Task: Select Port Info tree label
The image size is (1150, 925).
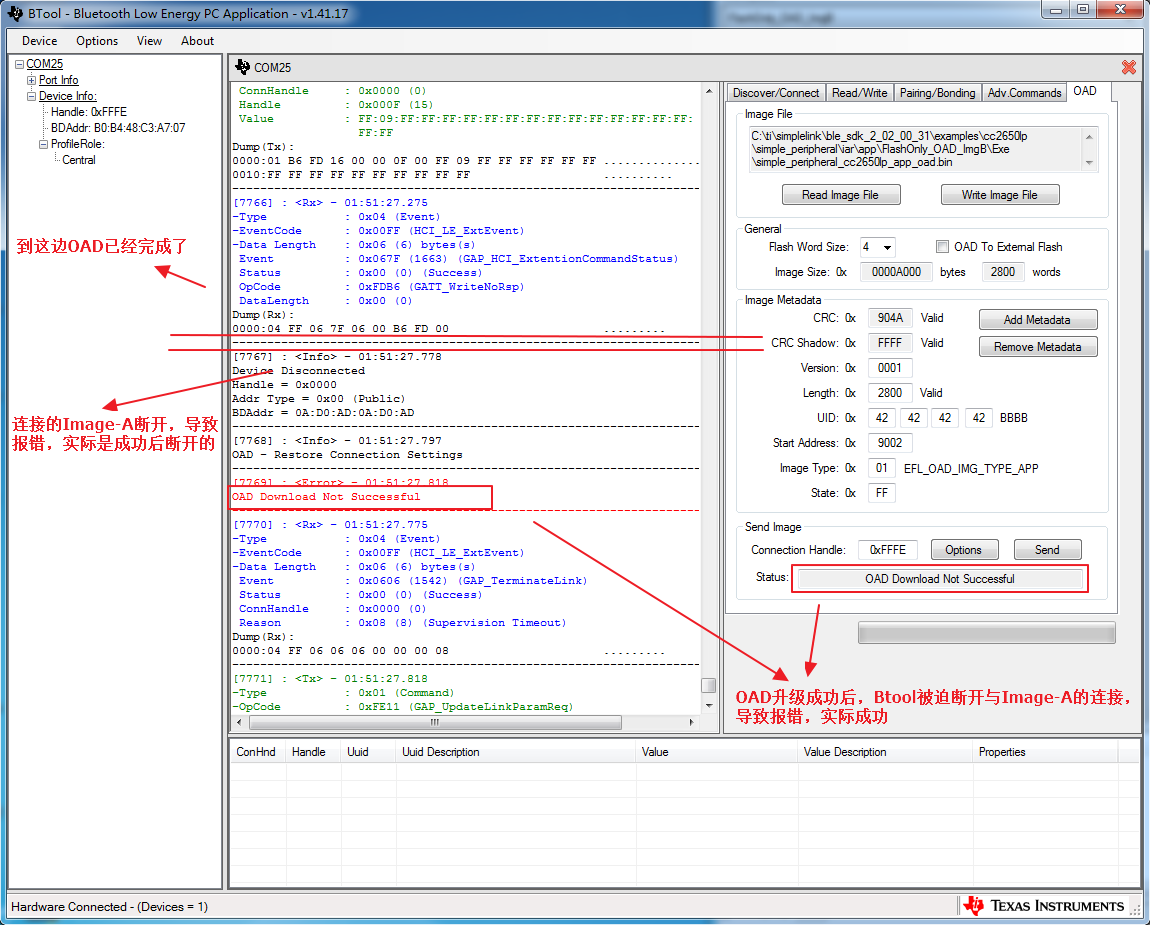Action: [x=59, y=80]
